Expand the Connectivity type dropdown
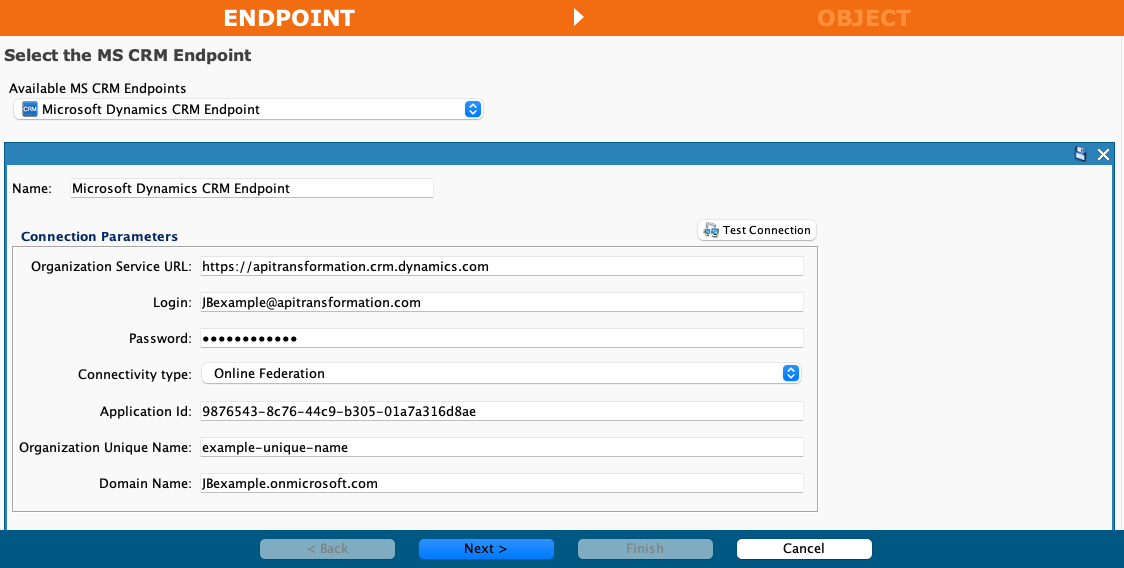This screenshot has height=568, width=1124. [790, 373]
